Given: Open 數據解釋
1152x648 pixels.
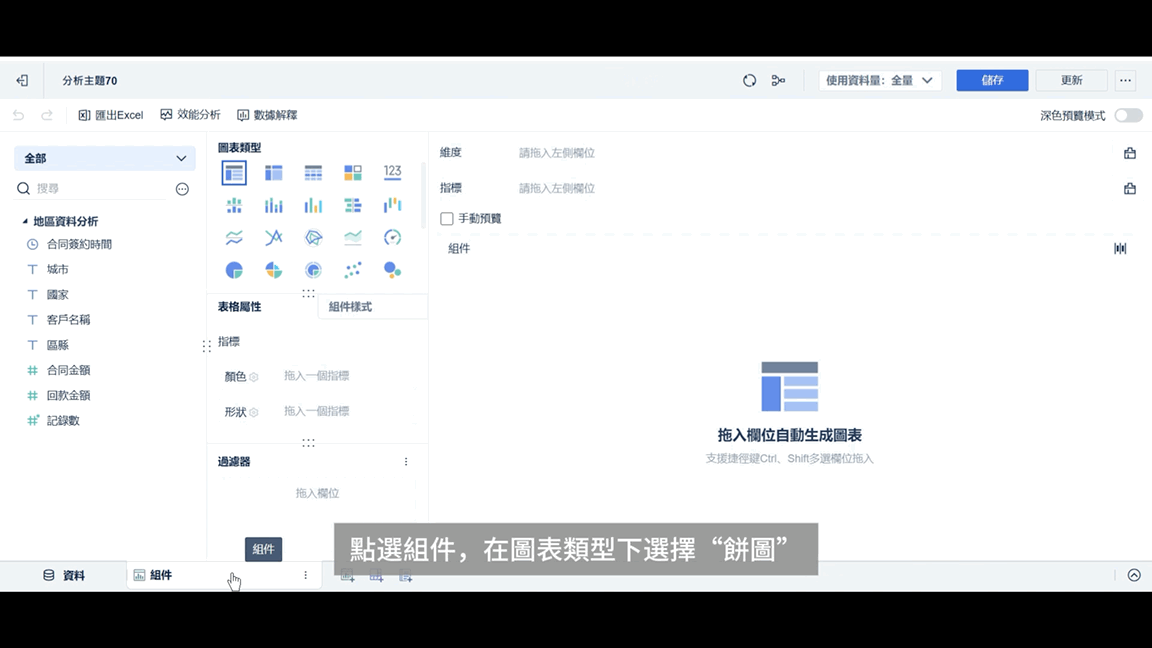Looking at the screenshot, I should [267, 115].
